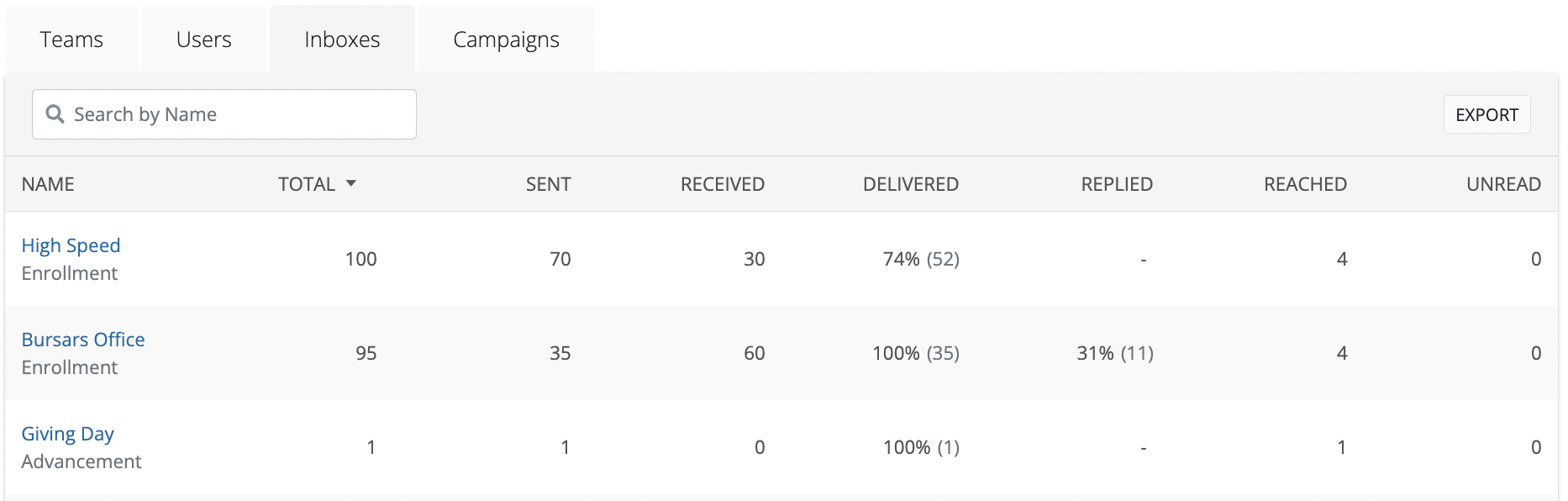Viewport: 1568px width, 501px height.
Task: Sort by the REACHED column header
Action: pyautogui.click(x=1305, y=184)
